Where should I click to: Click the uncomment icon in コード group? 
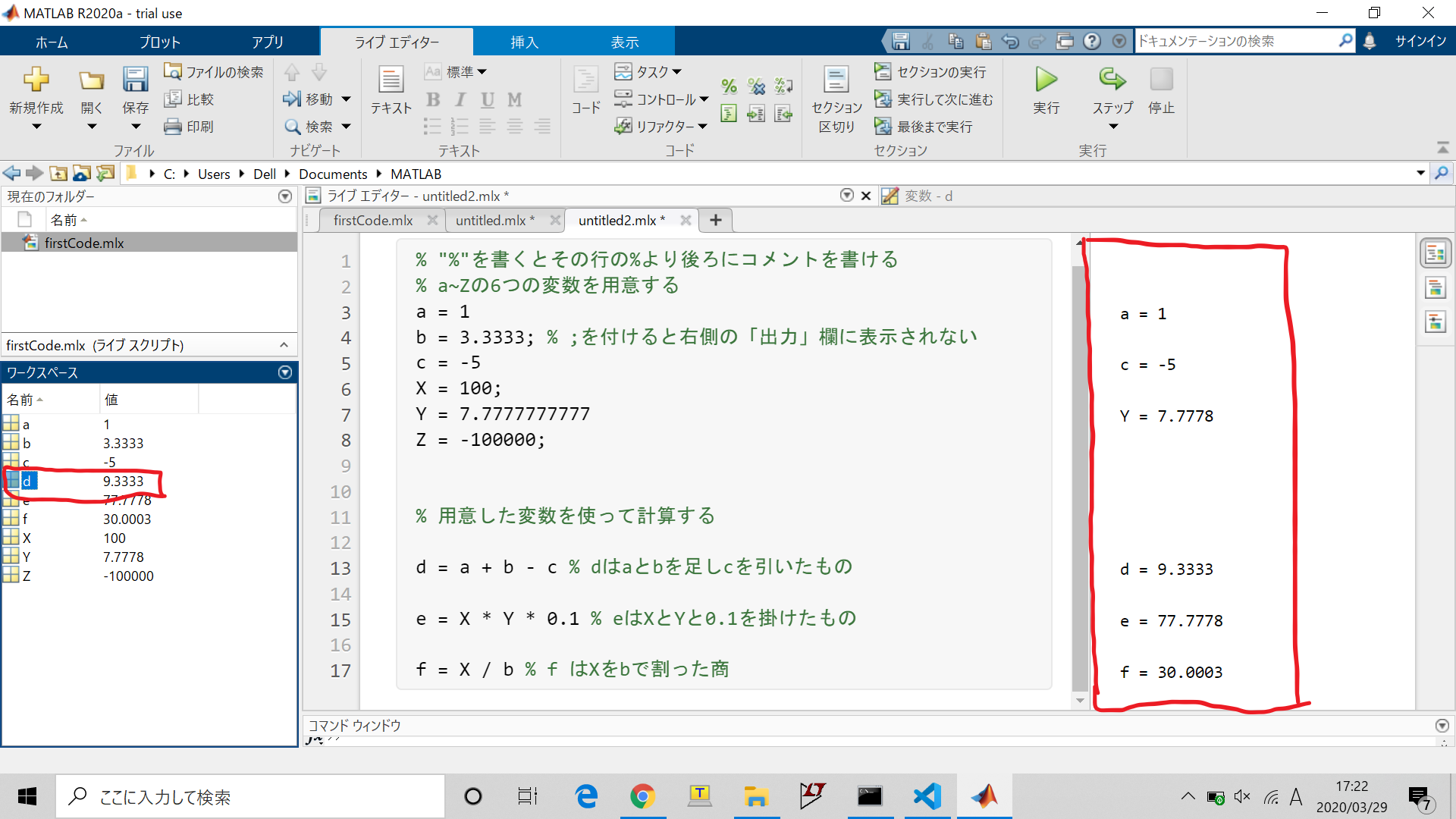[756, 86]
